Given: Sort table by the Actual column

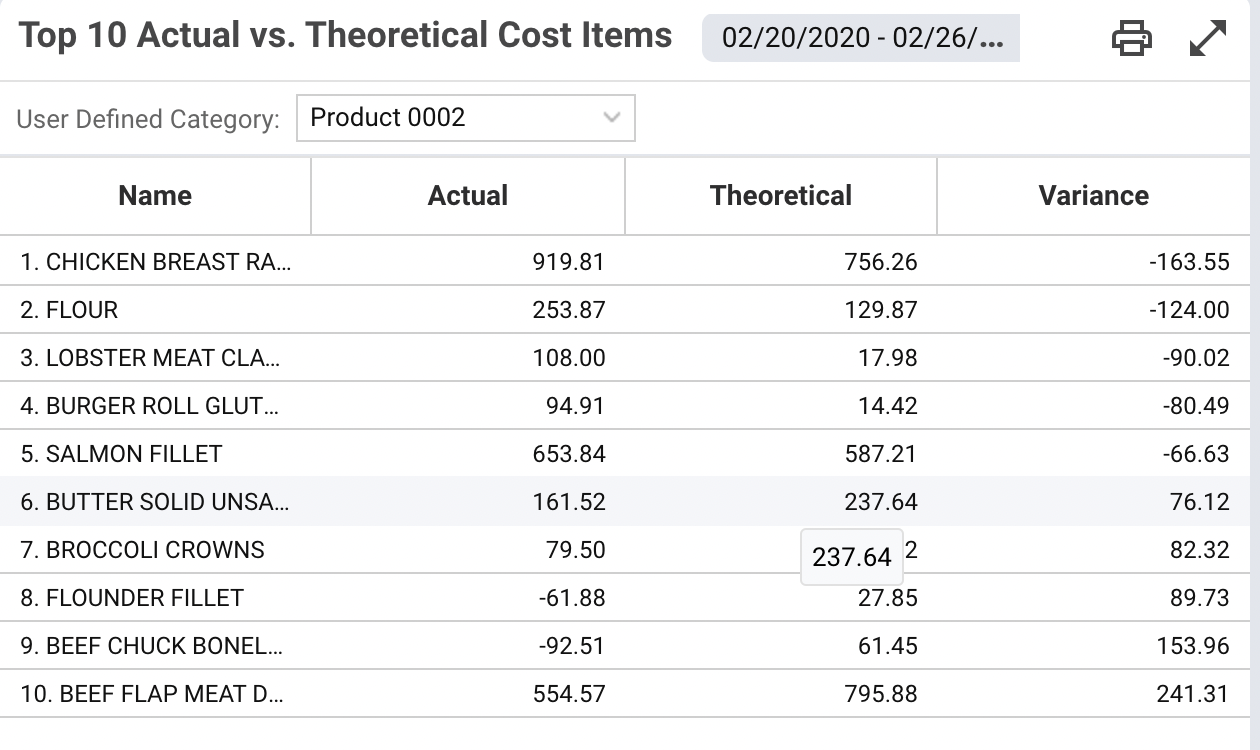Looking at the screenshot, I should point(467,196).
